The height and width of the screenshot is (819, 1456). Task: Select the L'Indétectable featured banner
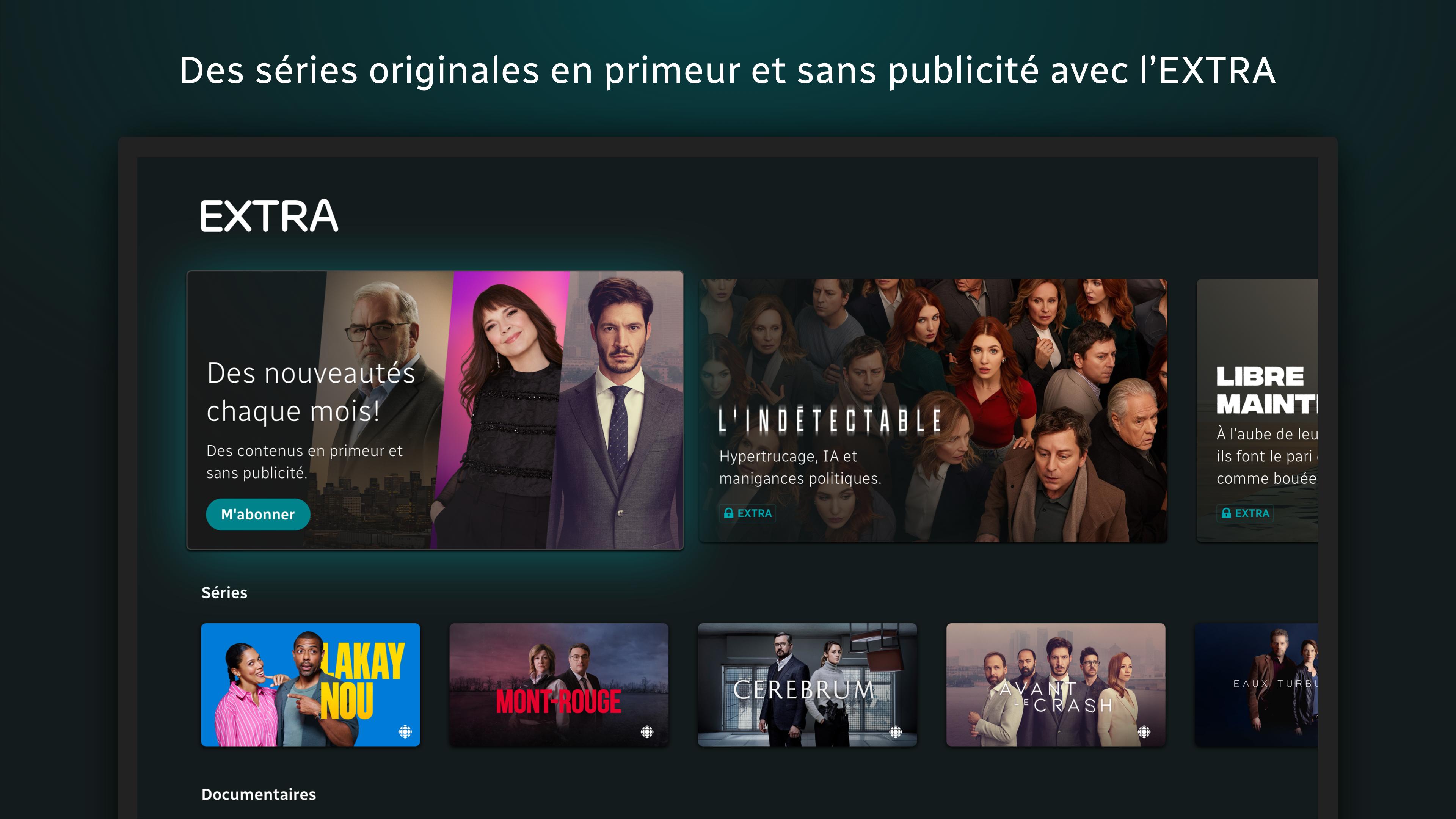pos(933,410)
